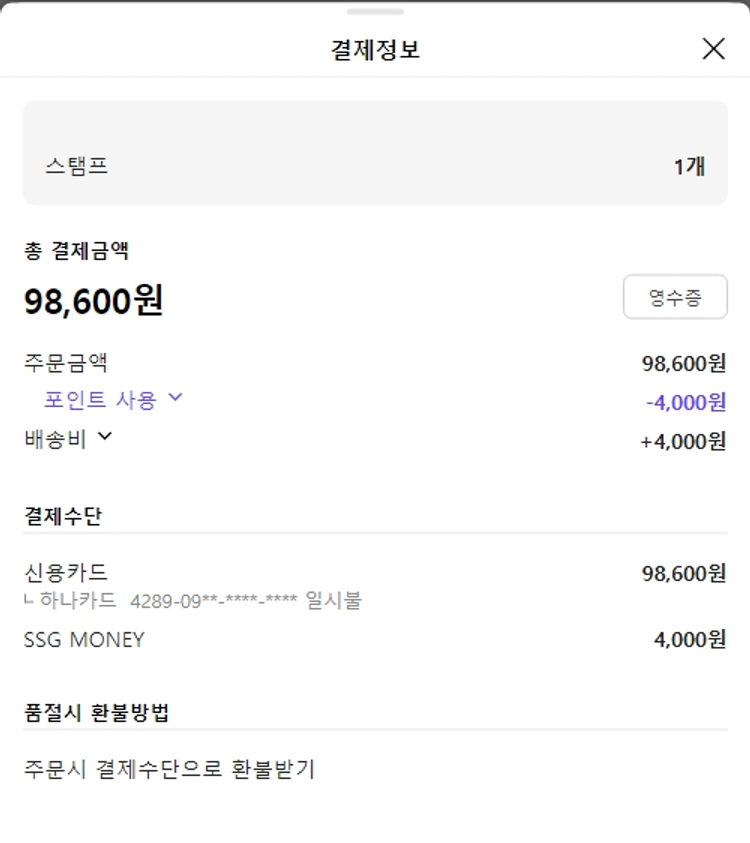750x843 pixels.
Task: Close the 결제정보 panel with the X
Action: tap(713, 48)
